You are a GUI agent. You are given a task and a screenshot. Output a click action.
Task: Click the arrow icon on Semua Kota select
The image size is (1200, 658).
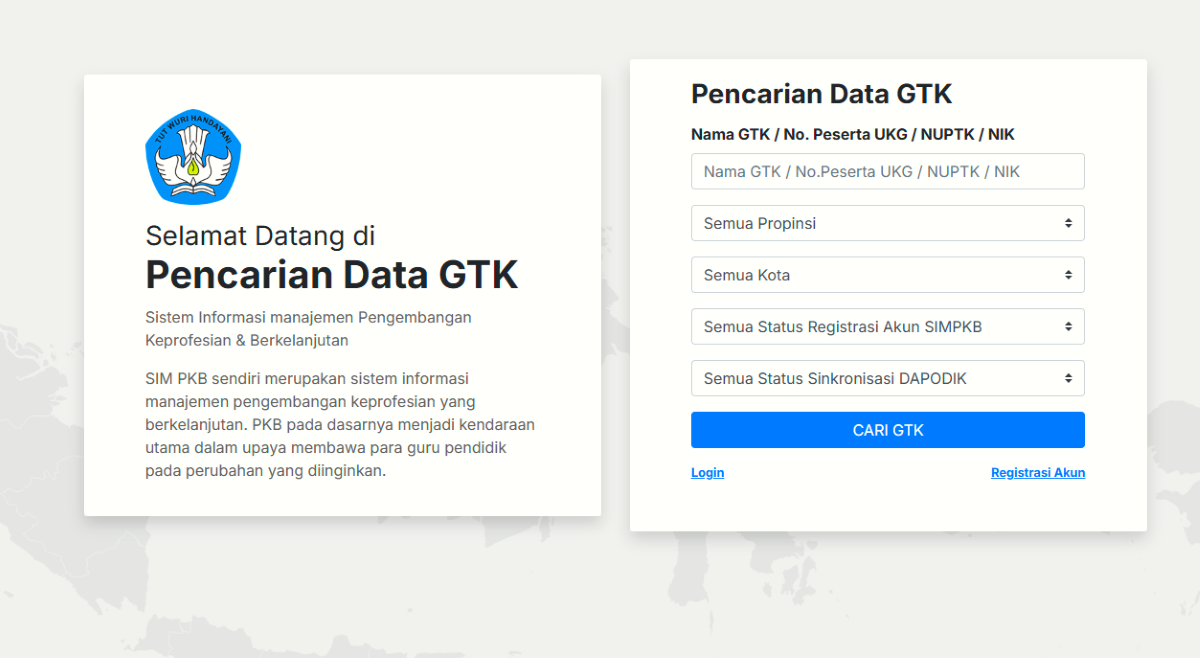coord(1069,274)
